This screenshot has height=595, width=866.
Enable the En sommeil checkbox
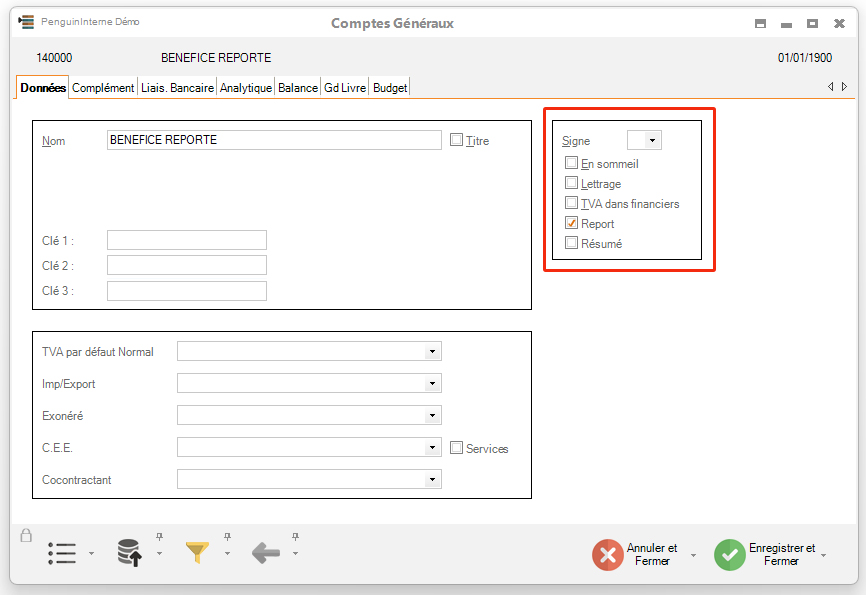coord(571,163)
